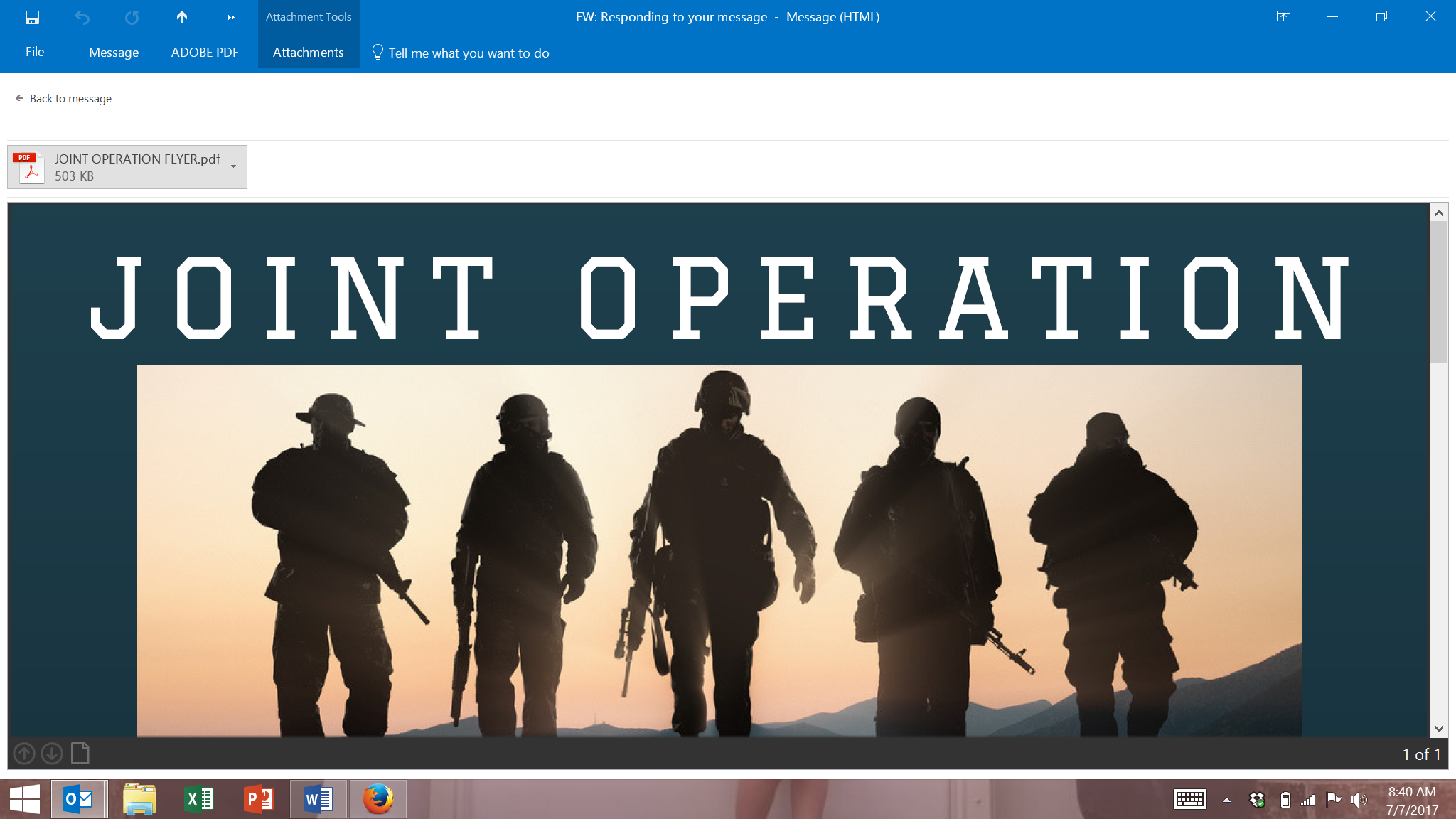Expand JOINT OPERATION FLYER.pdf attachment dropdown arrow
This screenshot has width=1456, height=819.
pos(233,166)
